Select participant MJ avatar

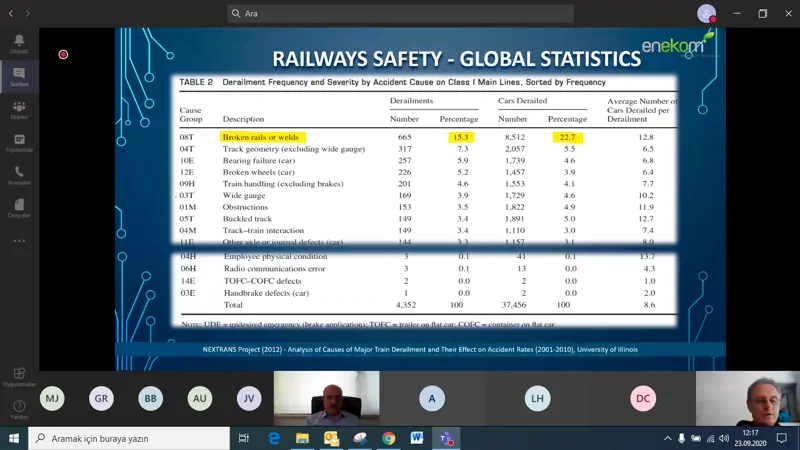click(x=52, y=398)
